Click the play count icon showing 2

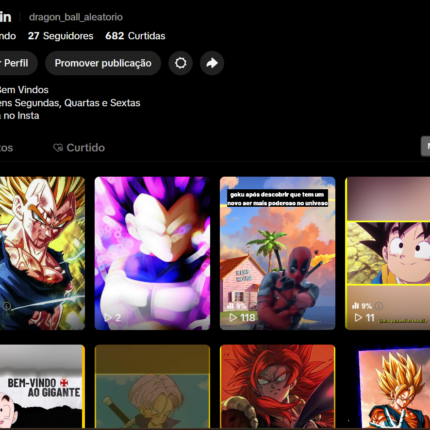pyautogui.click(x=108, y=318)
